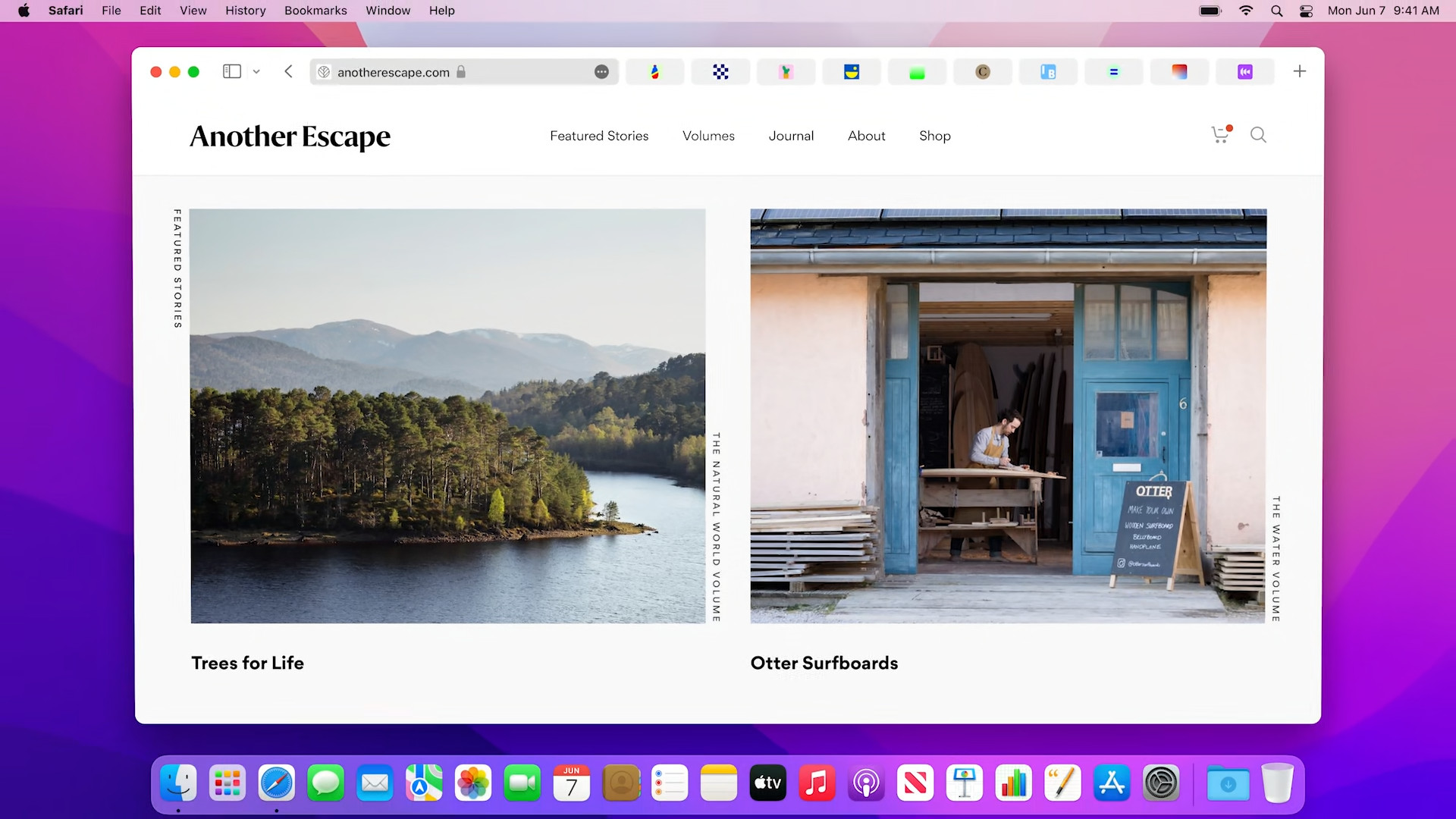Screen dimensions: 1456x819
Task: Open the Journal section
Action: 791,136
